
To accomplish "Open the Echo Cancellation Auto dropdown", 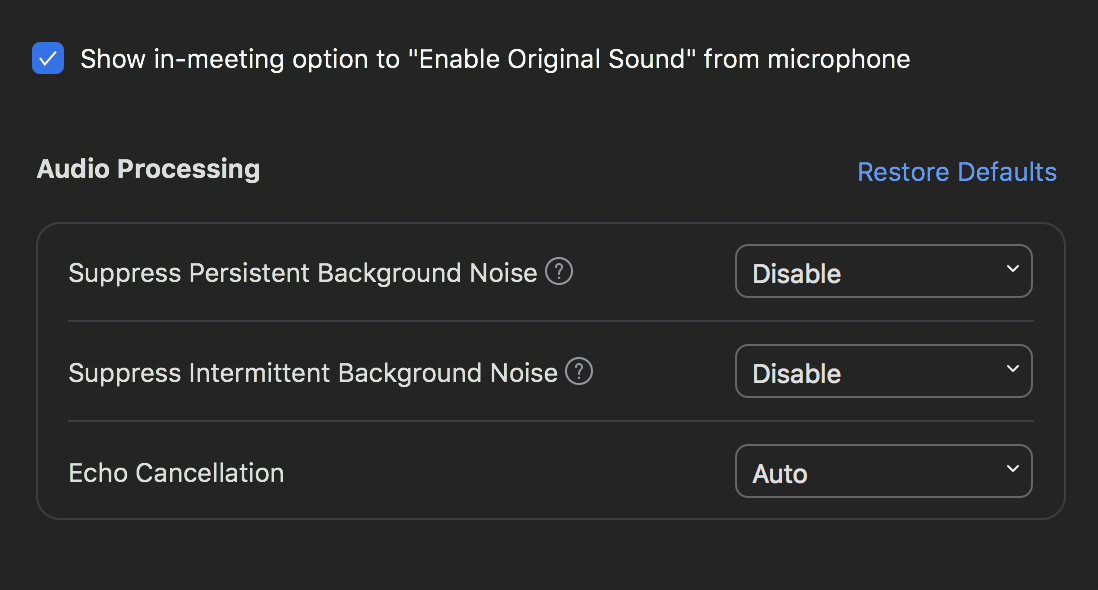I will [884, 471].
